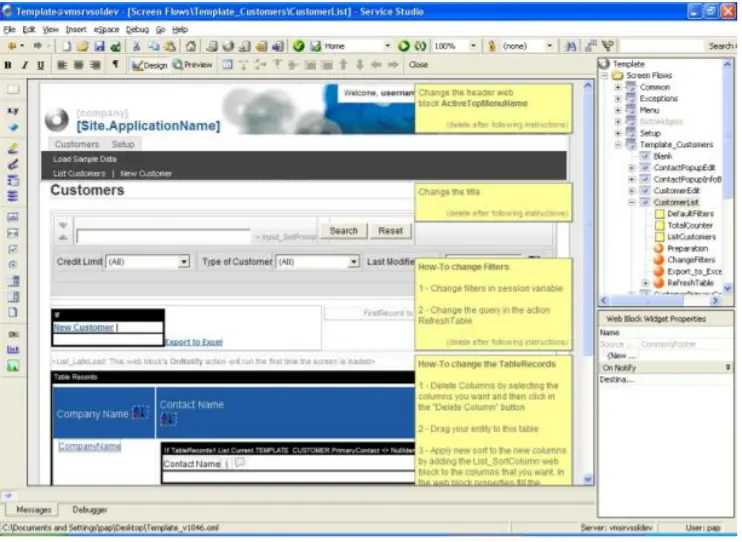The width and height of the screenshot is (742, 542).
Task: Click the green publish/verify check icon
Action: click(x=298, y=46)
